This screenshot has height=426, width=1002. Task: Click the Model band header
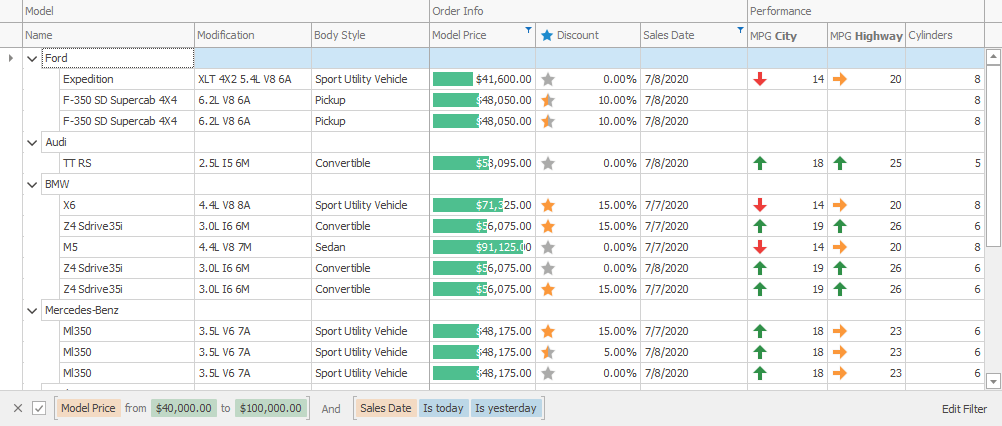click(226, 11)
